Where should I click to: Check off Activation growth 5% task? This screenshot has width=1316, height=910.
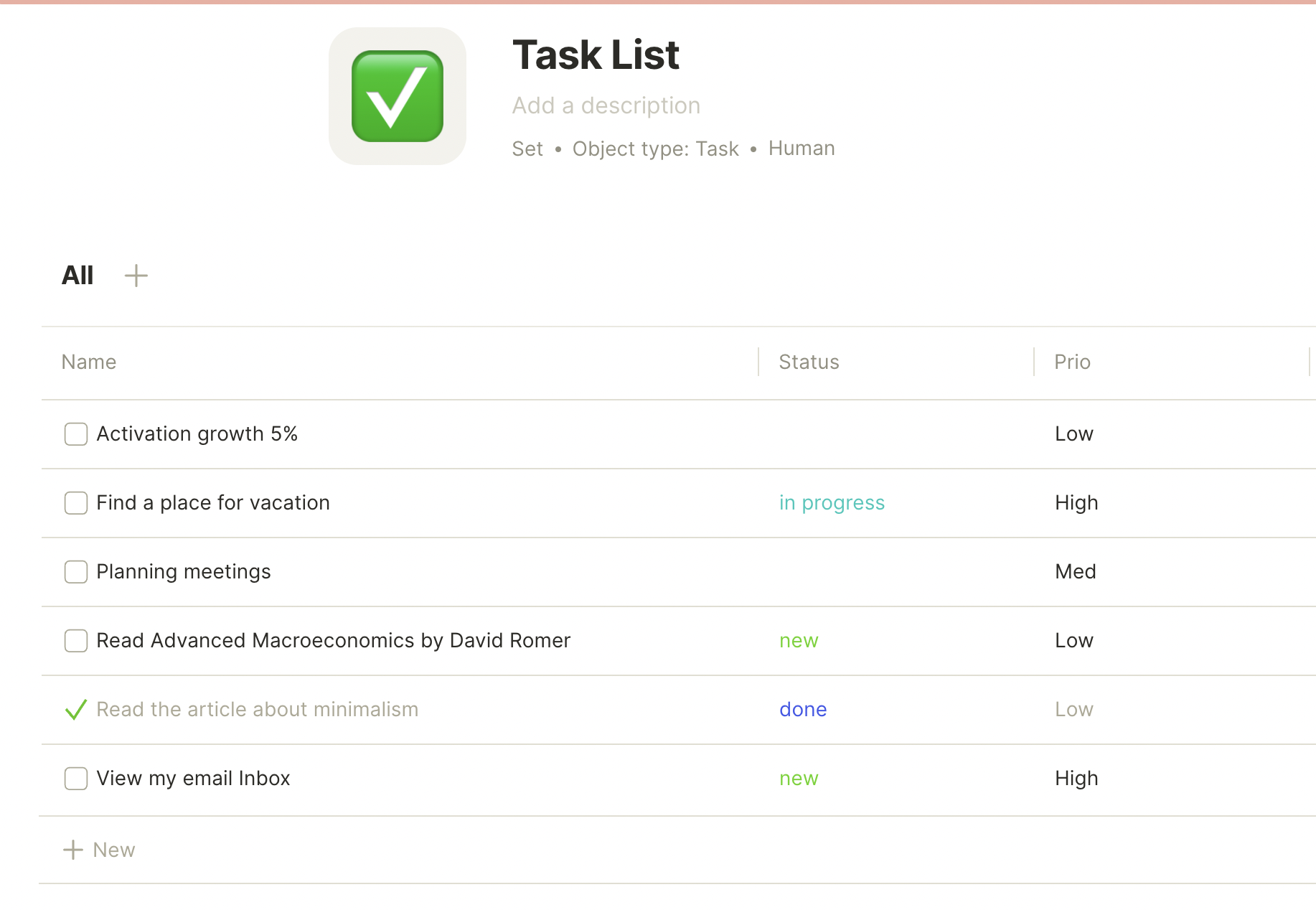point(76,433)
